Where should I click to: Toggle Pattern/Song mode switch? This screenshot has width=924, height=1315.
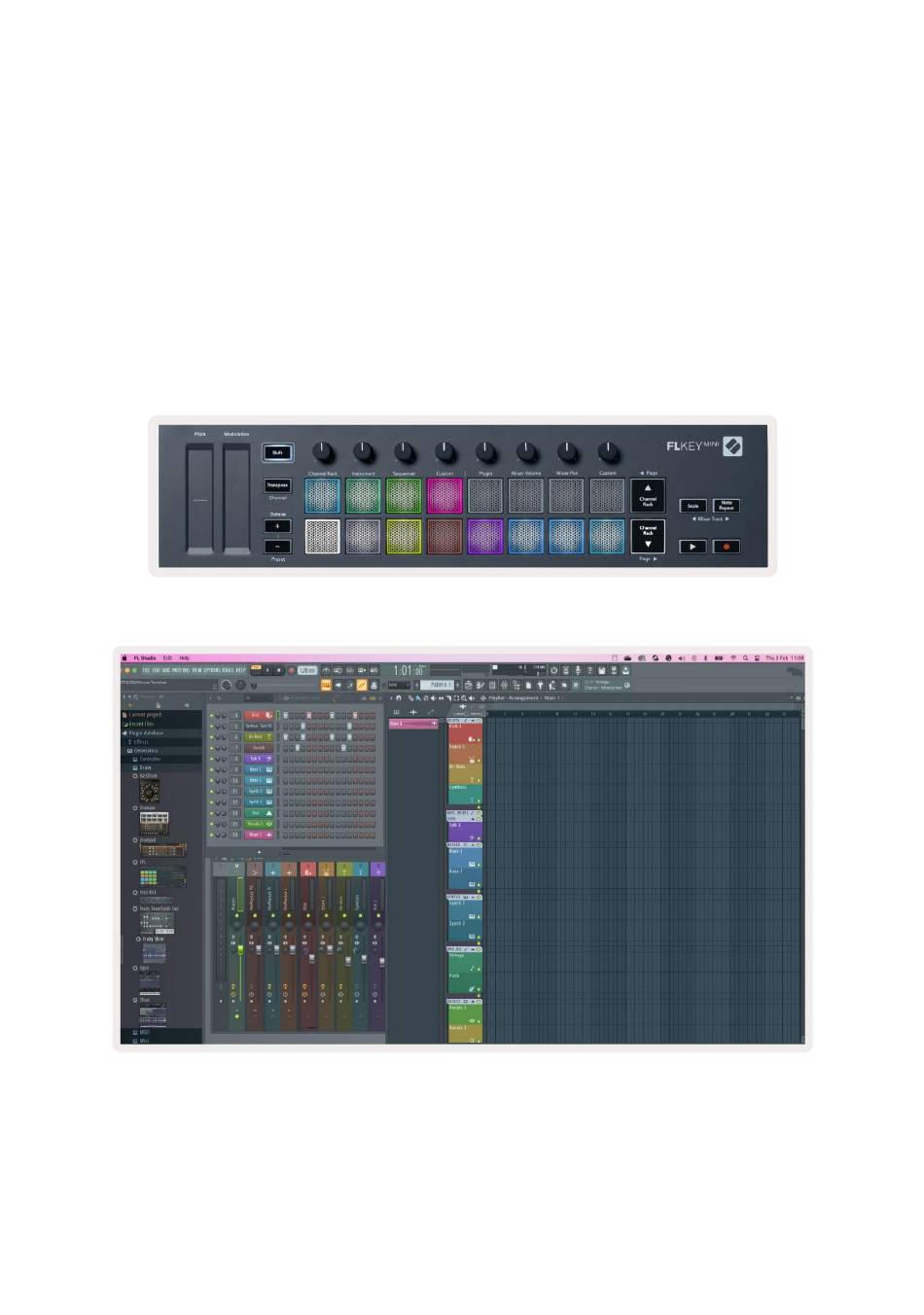tap(256, 670)
